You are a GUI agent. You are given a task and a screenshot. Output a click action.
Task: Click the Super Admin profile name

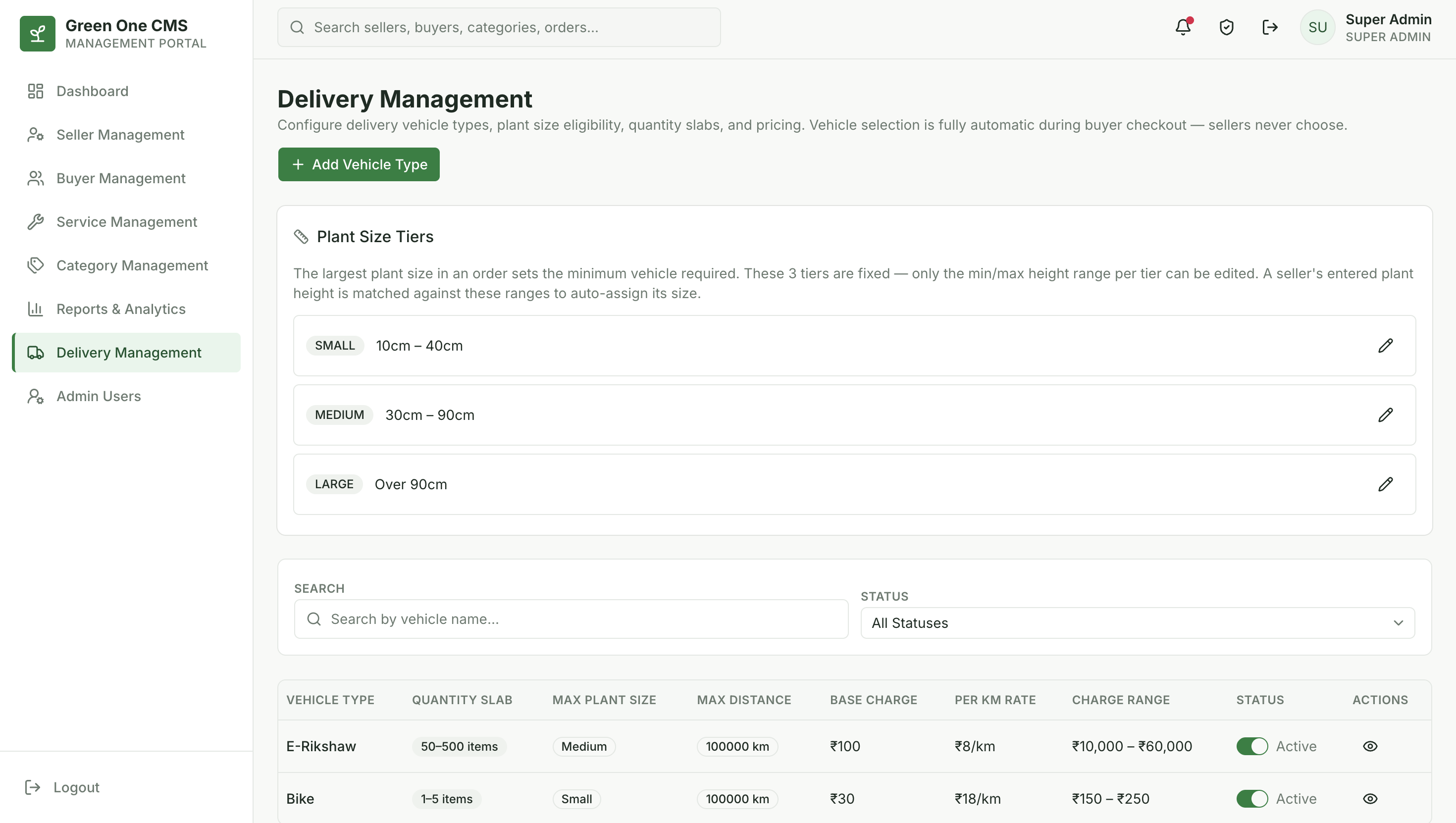pyautogui.click(x=1388, y=19)
